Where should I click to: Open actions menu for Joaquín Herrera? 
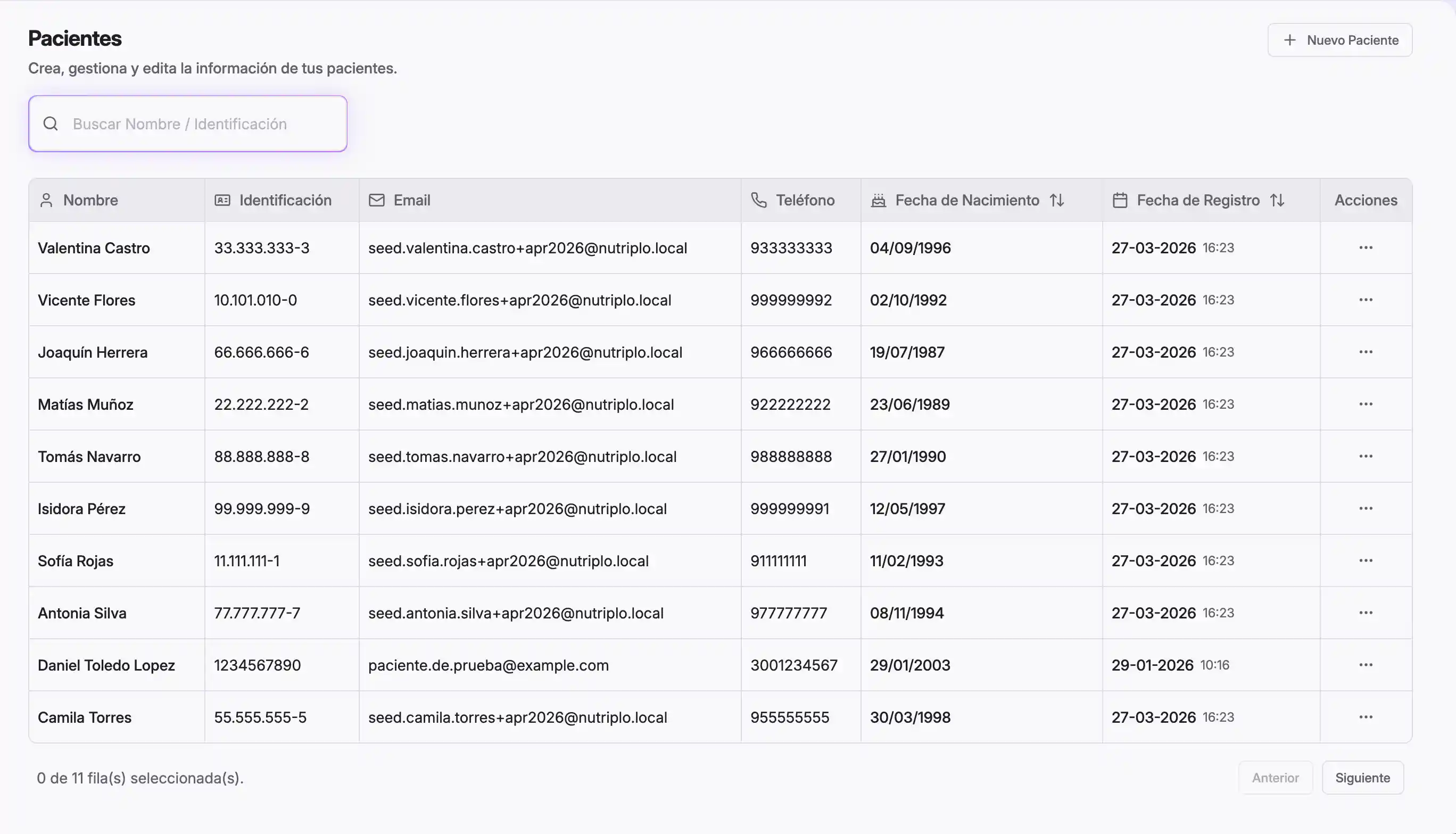coord(1366,352)
